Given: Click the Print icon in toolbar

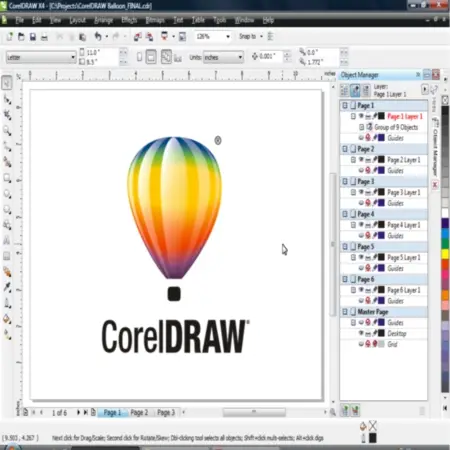Looking at the screenshot, I should pos(44,37).
